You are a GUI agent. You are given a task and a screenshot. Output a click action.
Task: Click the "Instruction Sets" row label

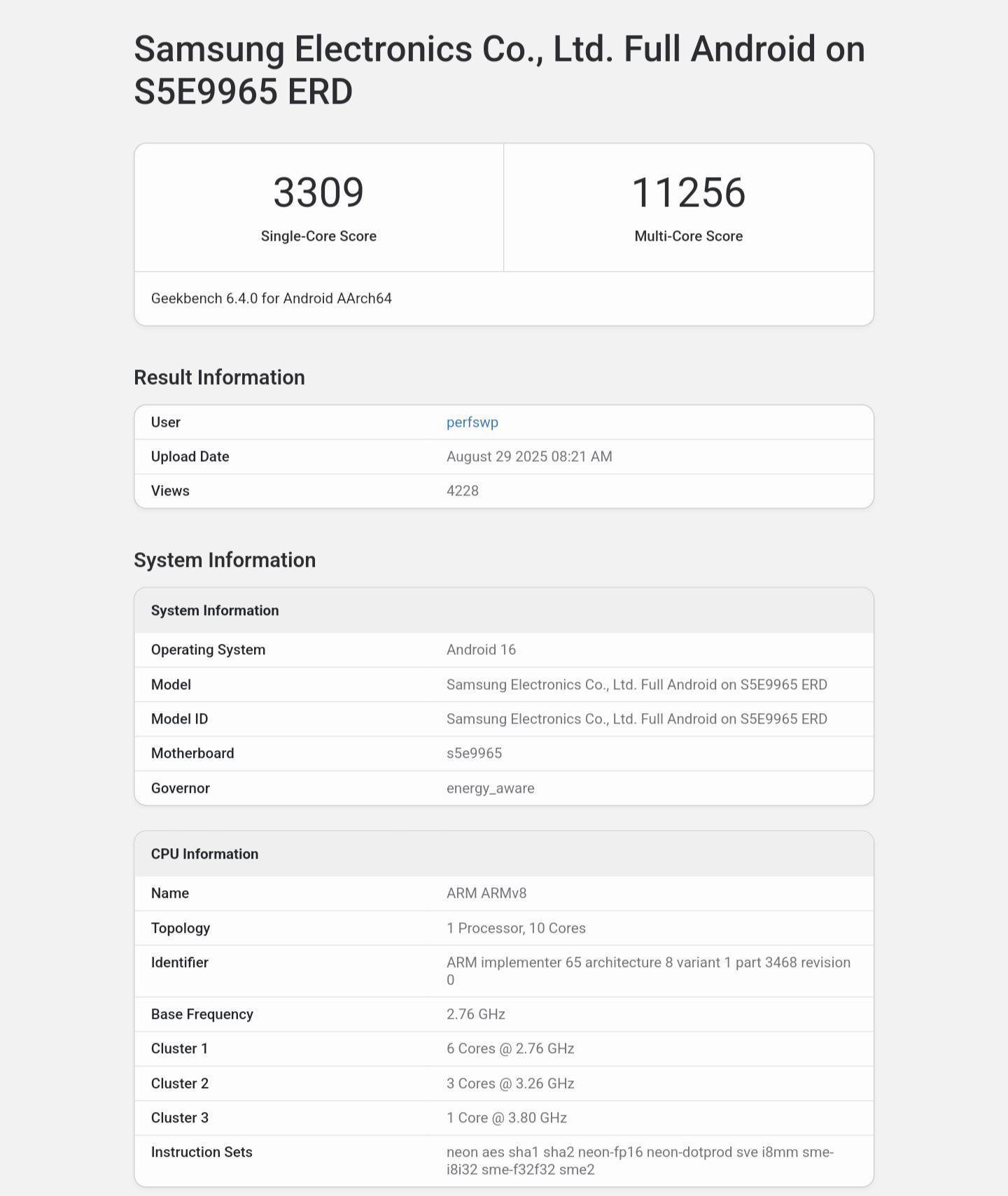(x=202, y=1152)
